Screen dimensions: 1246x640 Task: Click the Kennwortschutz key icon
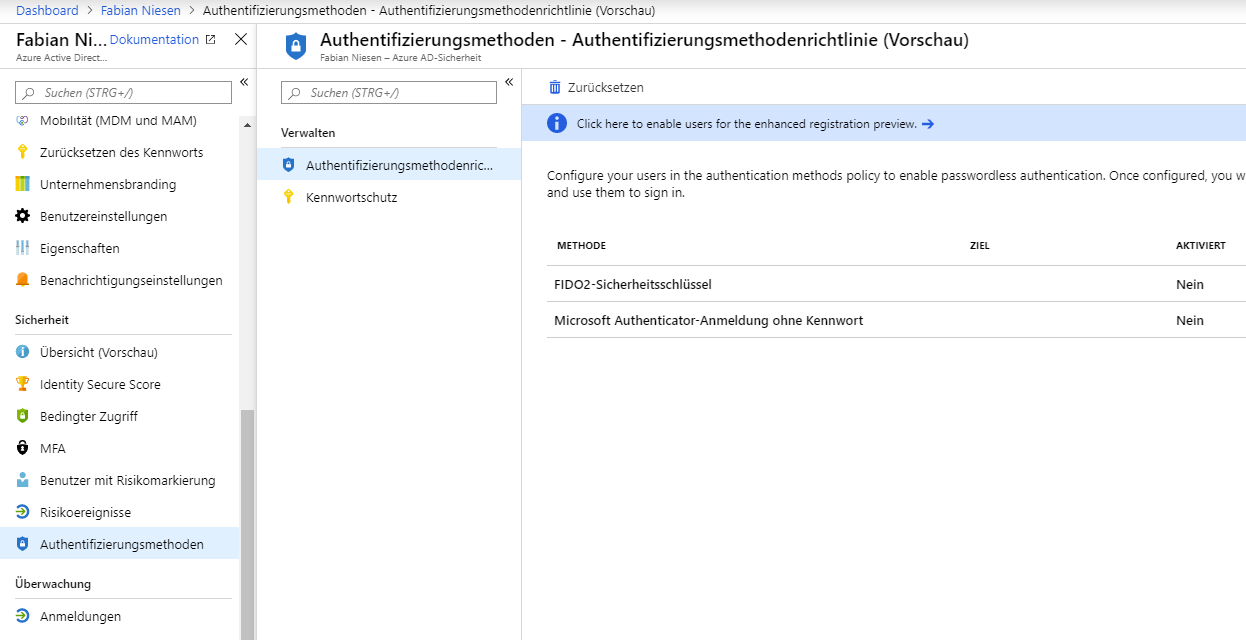pos(289,198)
